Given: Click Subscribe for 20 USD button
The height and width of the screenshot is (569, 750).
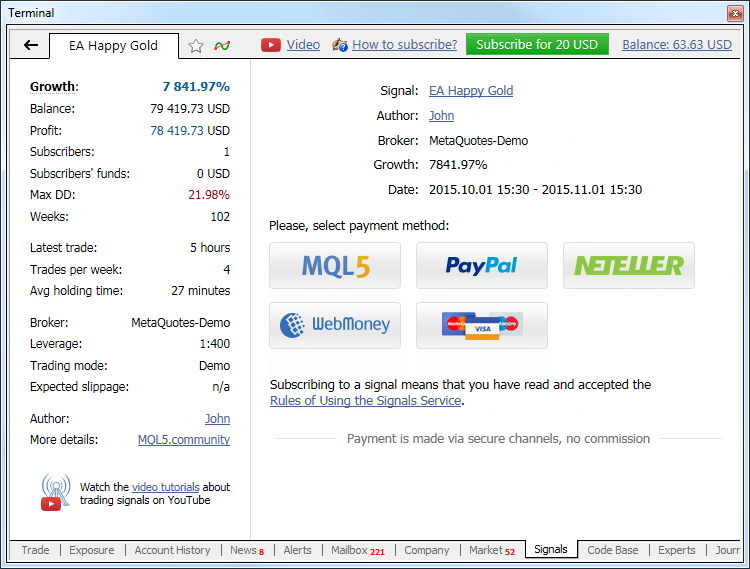Looking at the screenshot, I should [537, 44].
